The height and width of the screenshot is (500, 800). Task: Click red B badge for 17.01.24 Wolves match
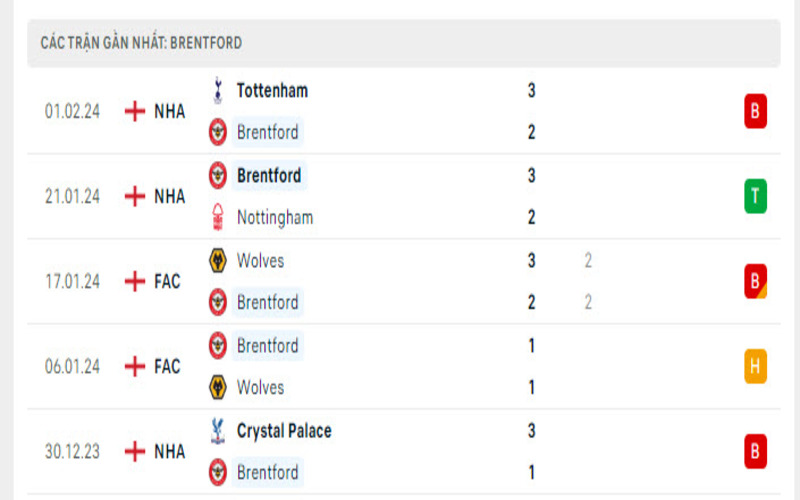(755, 282)
